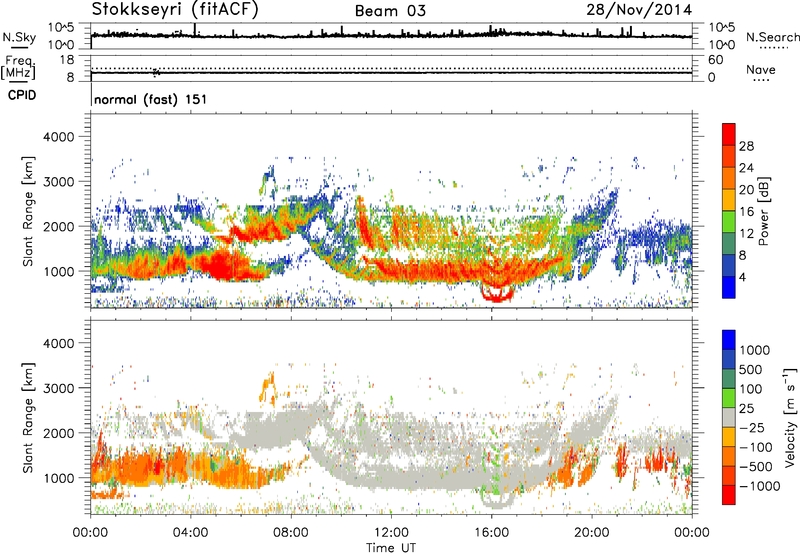Image resolution: width=800 pixels, height=554 pixels.
Task: Pick the red top segment of power color bar
Action: pos(729,135)
